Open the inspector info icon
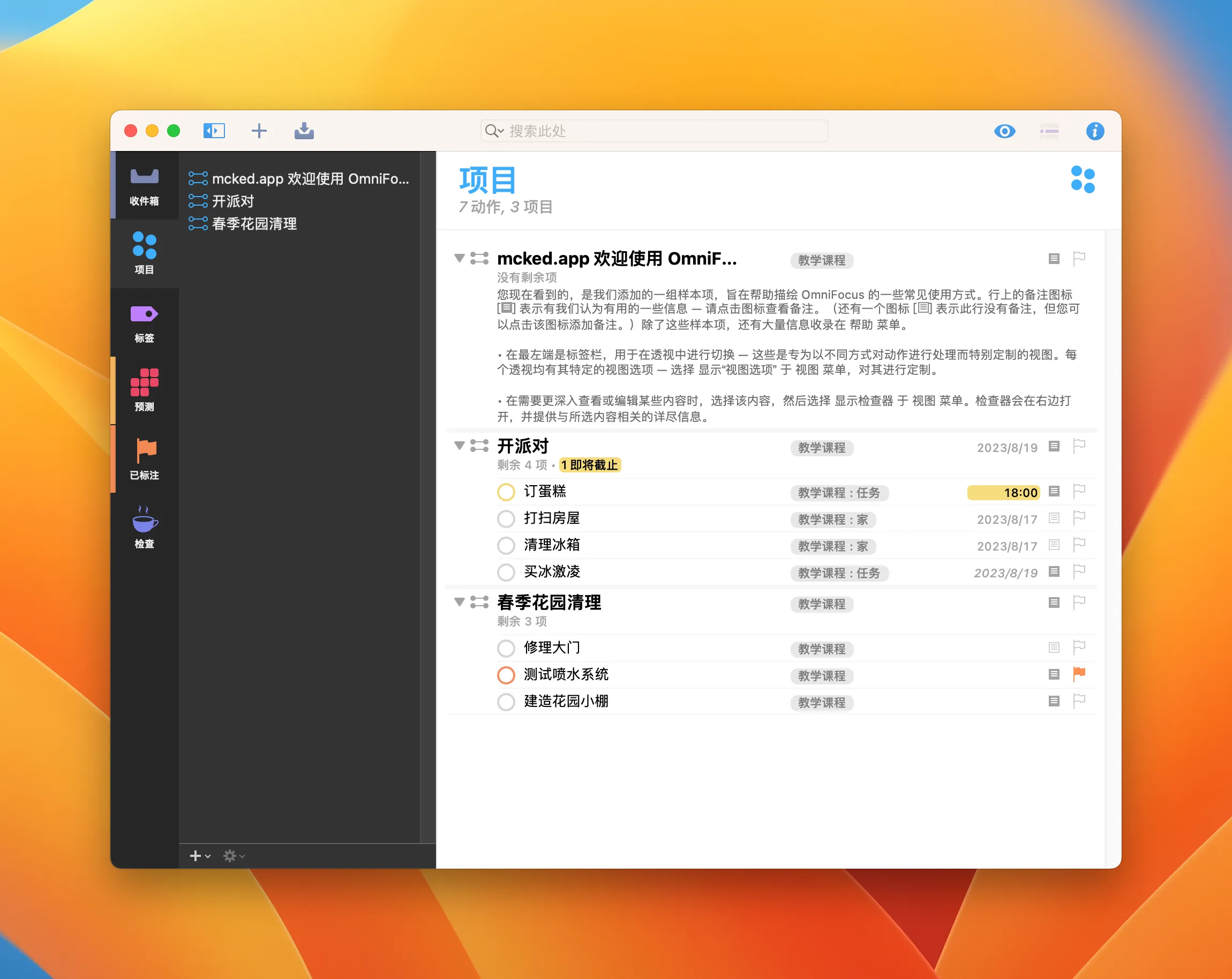 point(1094,131)
